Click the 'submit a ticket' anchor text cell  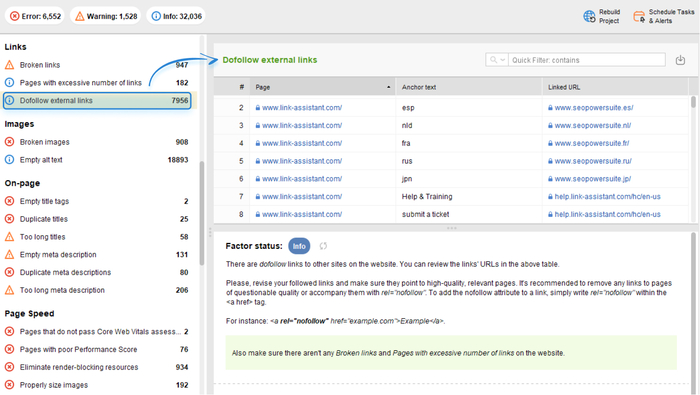point(469,214)
